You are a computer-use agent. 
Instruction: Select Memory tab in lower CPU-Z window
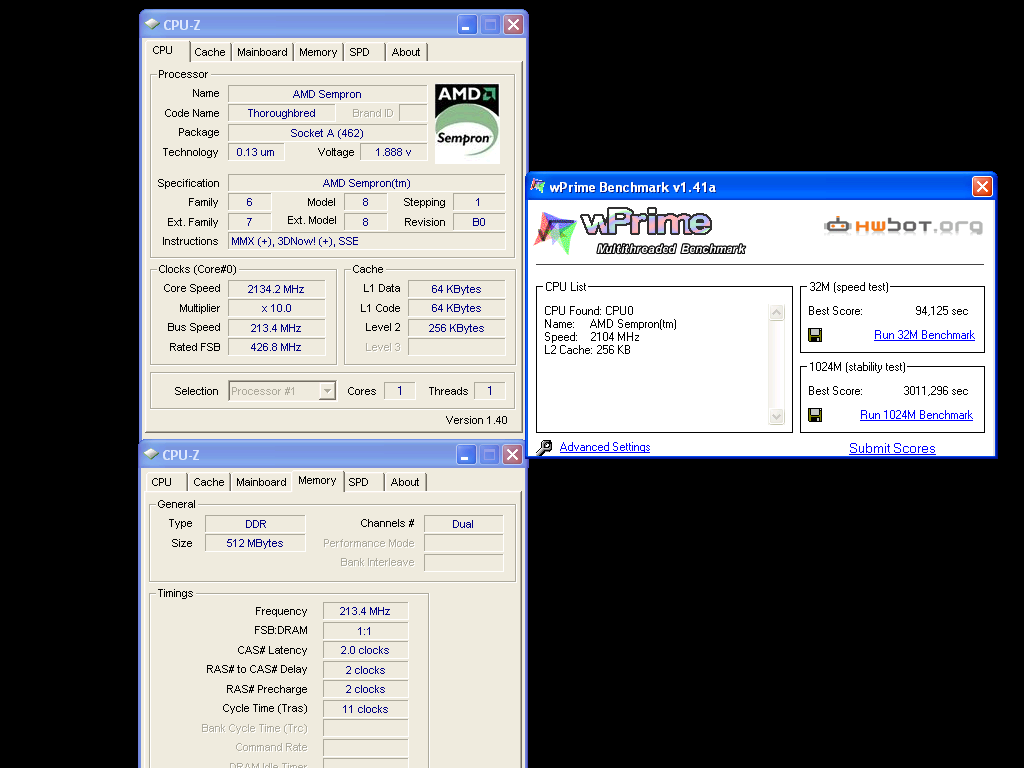pos(317,480)
